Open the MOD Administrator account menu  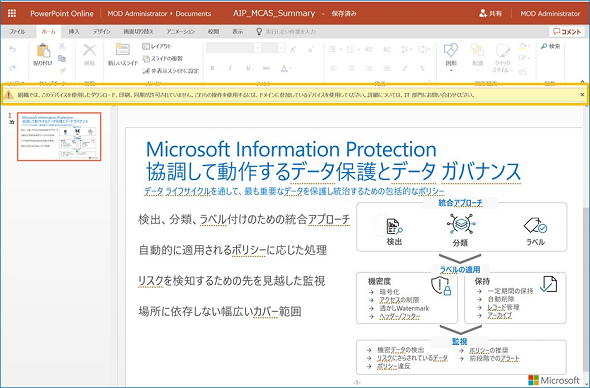(550, 14)
